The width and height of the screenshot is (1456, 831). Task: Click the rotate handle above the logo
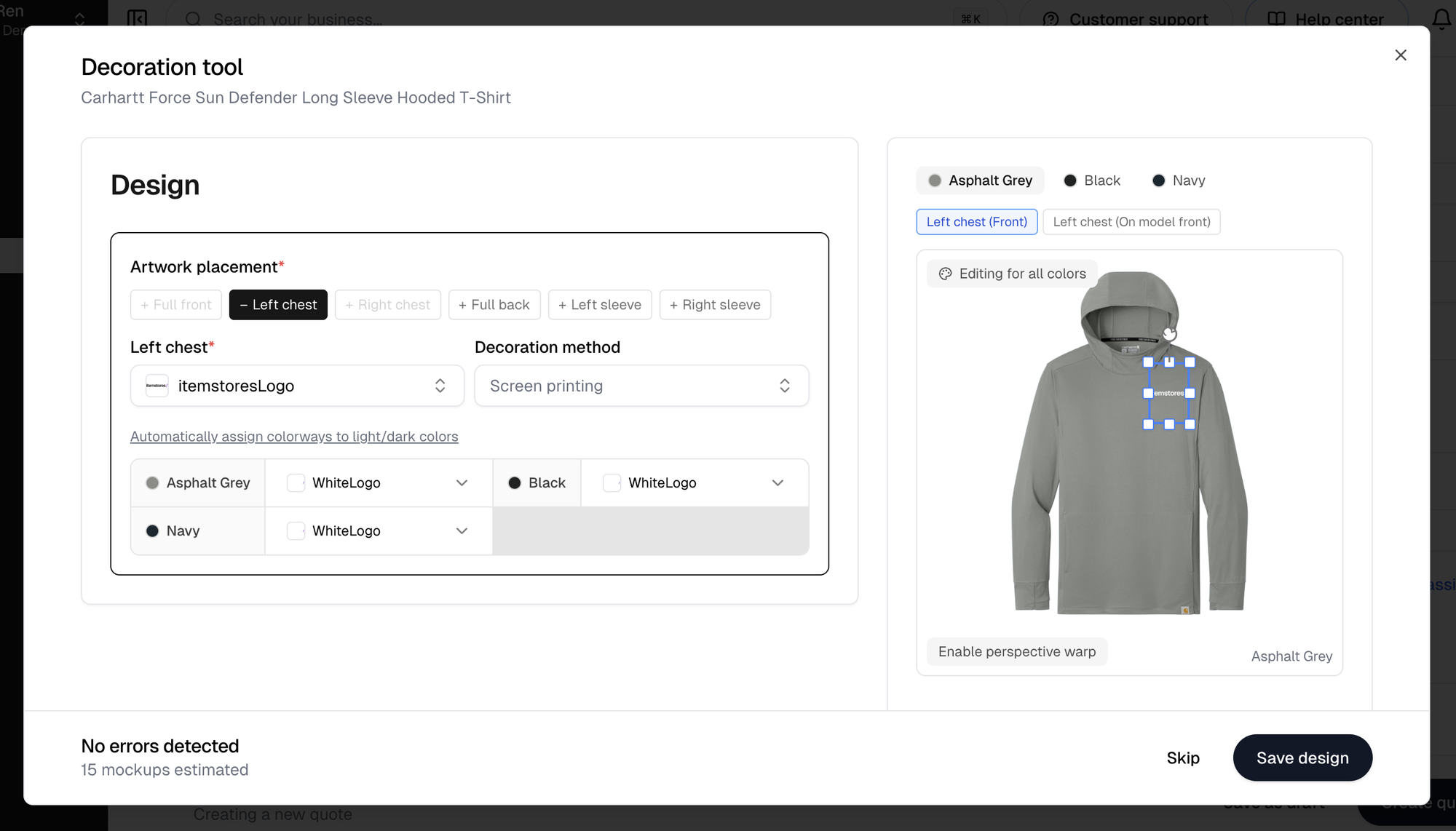(x=1169, y=334)
